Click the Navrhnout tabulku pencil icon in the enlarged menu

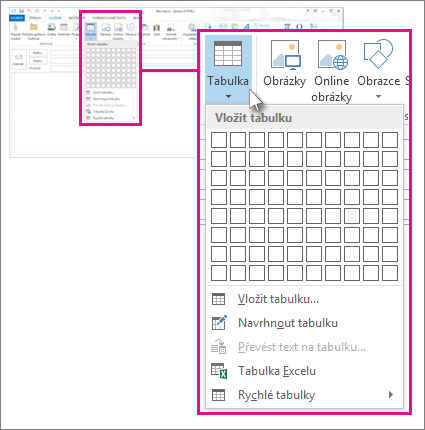(219, 323)
